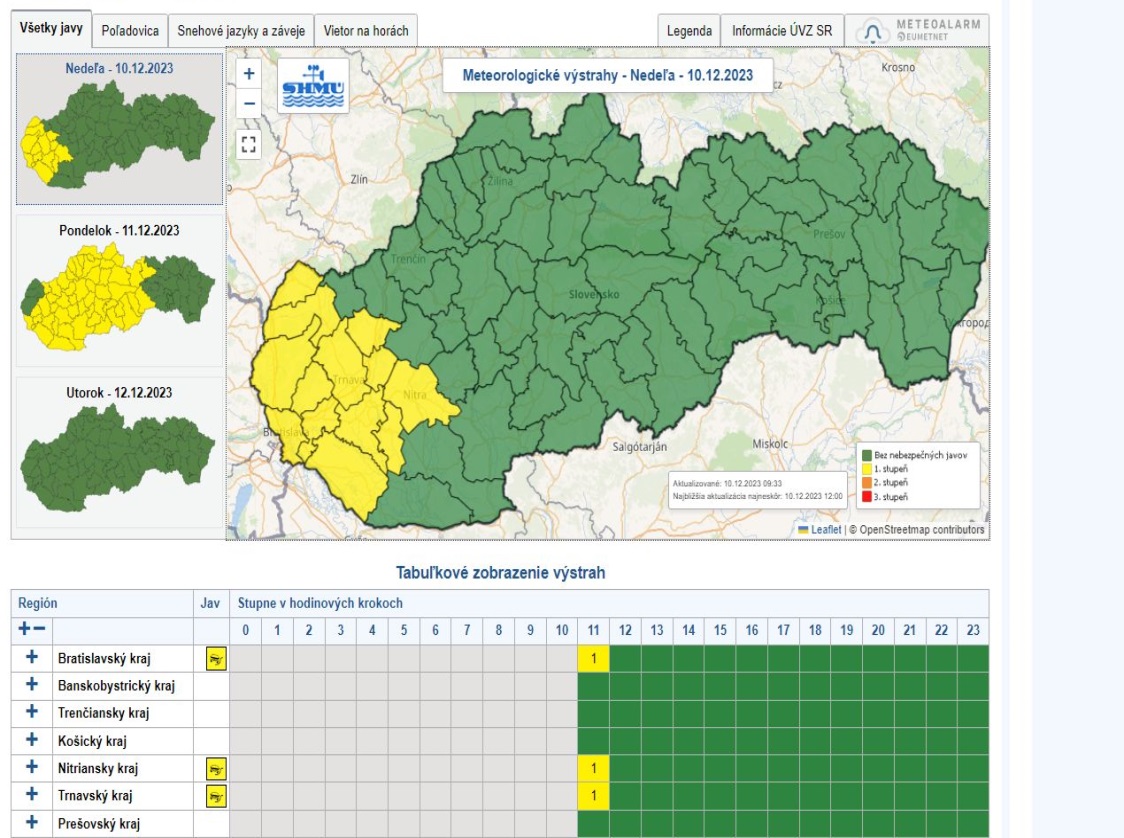The height and width of the screenshot is (838, 1124).
Task: Open the Leaflet attribution link
Action: click(825, 530)
